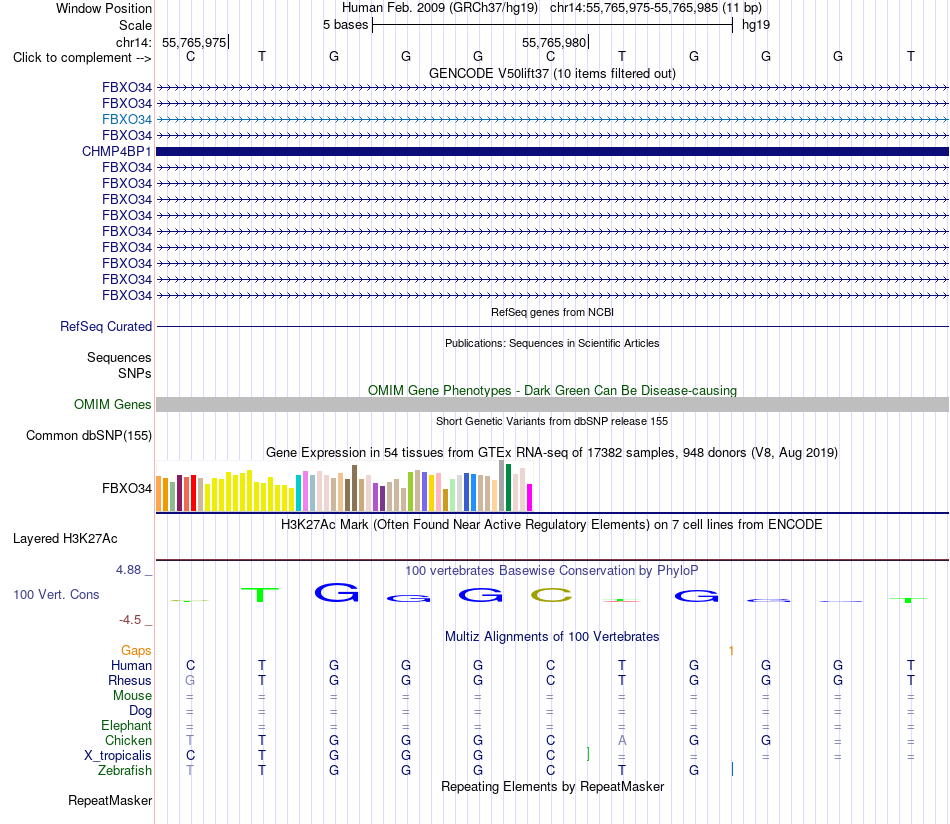Click the gray OMIM Genes item bar
950x824 pixels.
tap(552, 405)
